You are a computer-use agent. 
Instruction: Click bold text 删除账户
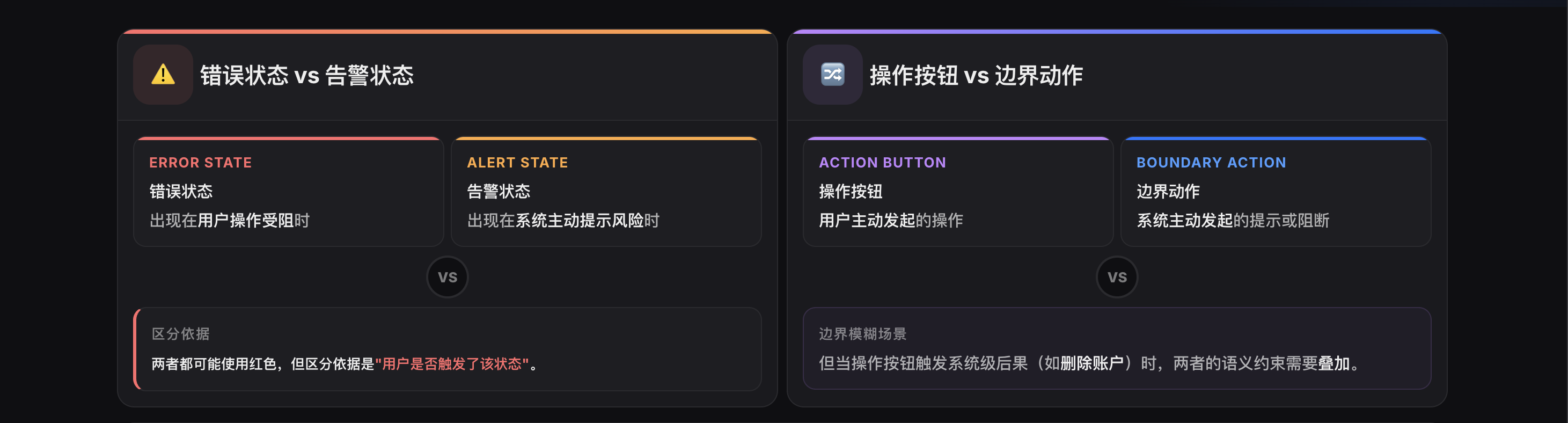1092,363
